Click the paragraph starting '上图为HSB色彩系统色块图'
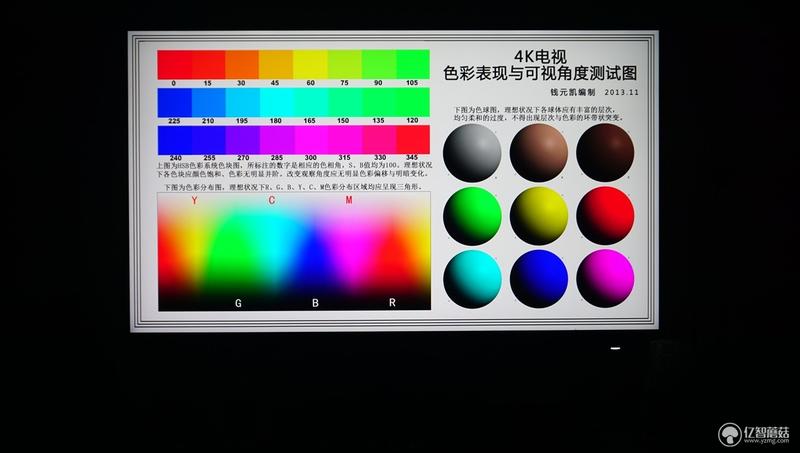The height and width of the screenshot is (453, 800). point(294,170)
